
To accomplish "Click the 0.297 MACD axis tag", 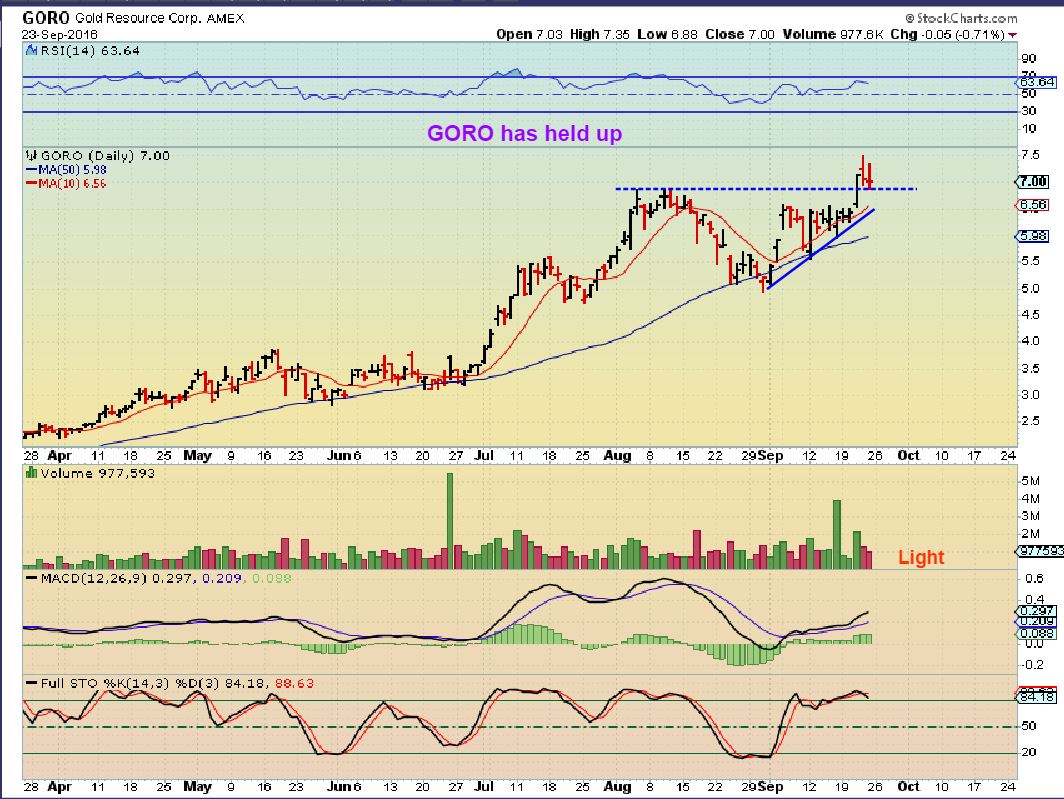I will coord(1037,610).
